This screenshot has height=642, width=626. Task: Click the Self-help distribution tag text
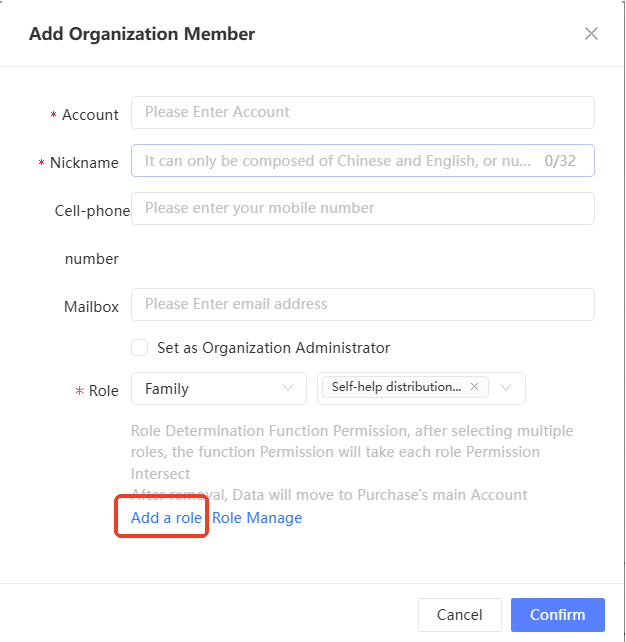(397, 387)
